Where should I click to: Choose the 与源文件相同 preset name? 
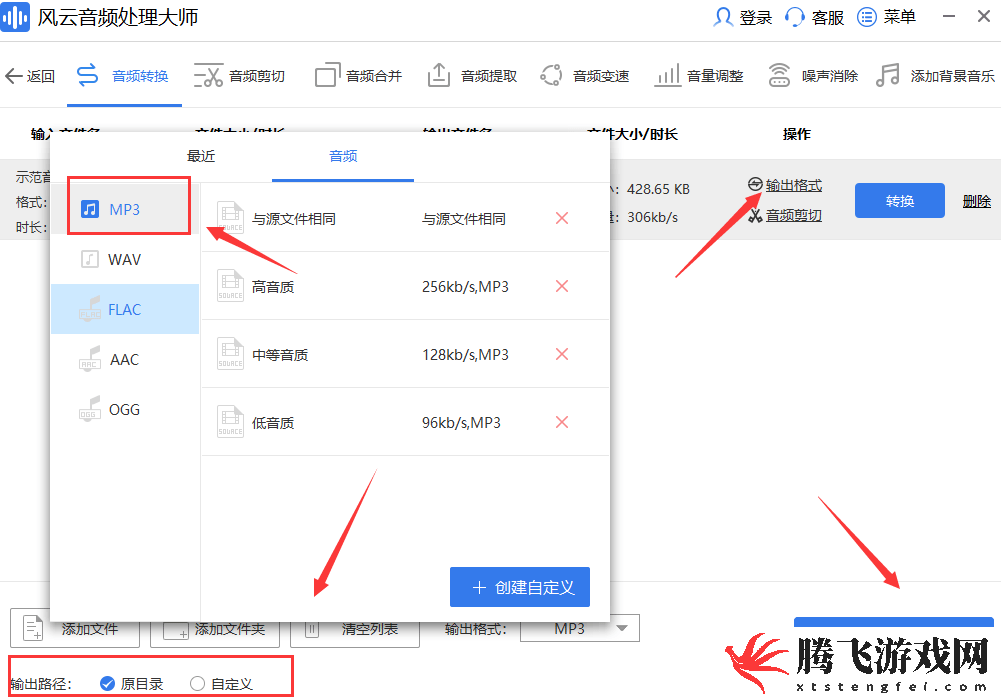[x=294, y=219]
